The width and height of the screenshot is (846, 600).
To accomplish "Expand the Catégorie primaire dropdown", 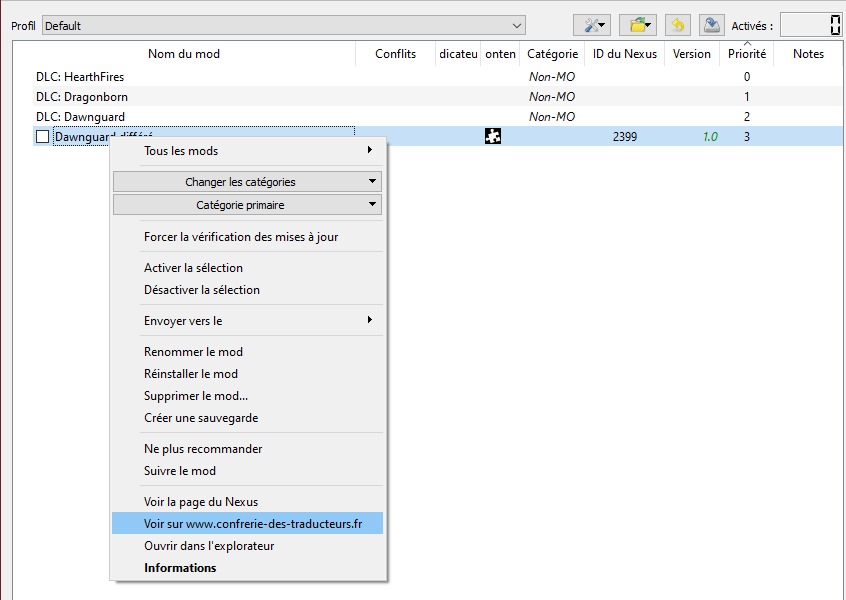I will tap(247, 205).
